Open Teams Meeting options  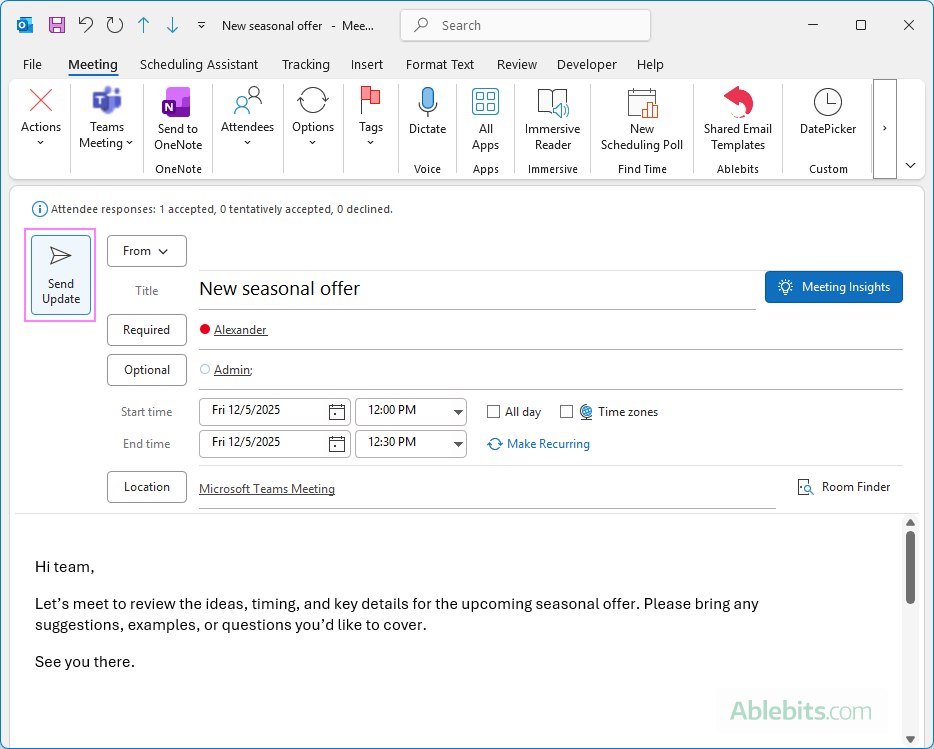tap(106, 117)
